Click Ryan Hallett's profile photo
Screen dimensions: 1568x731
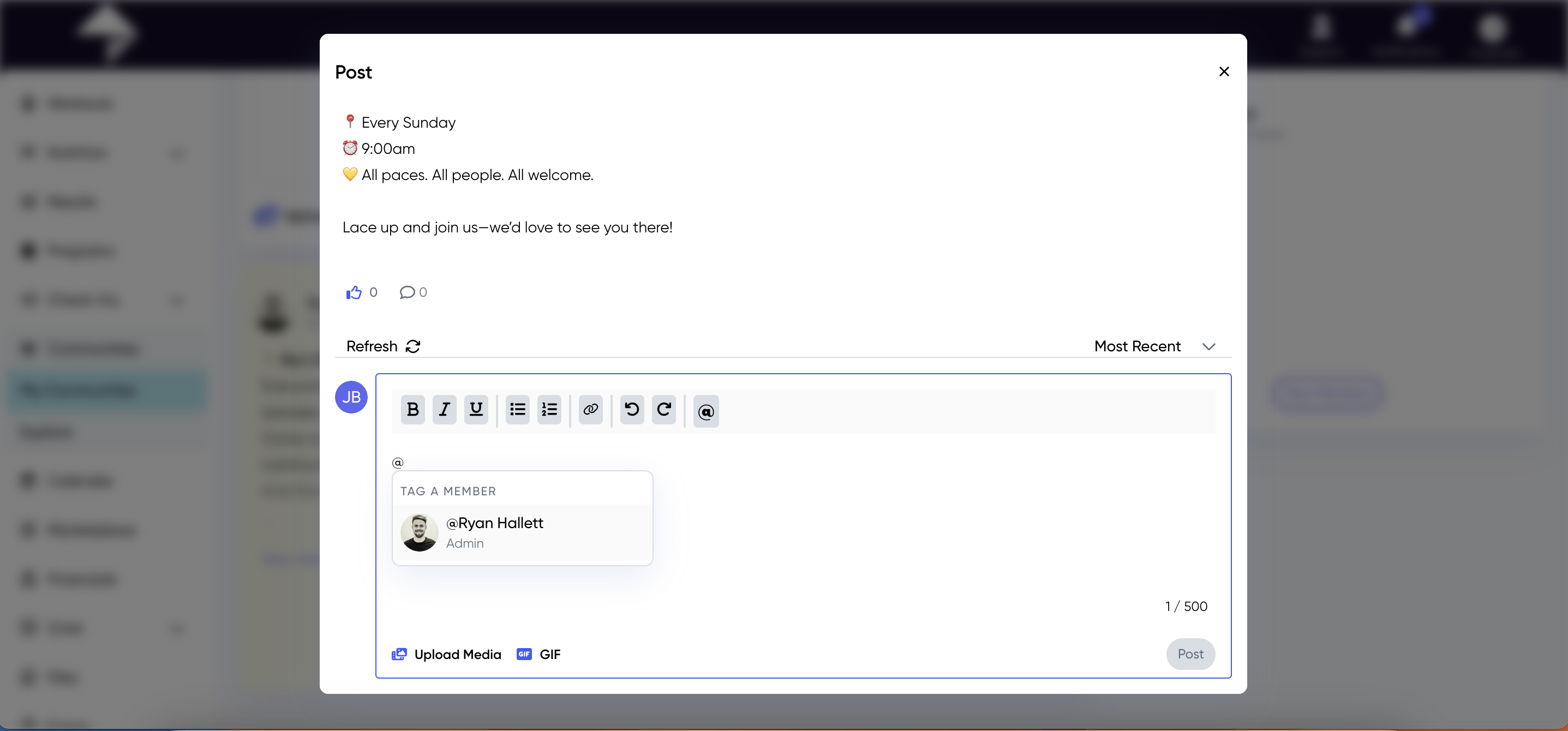(419, 532)
